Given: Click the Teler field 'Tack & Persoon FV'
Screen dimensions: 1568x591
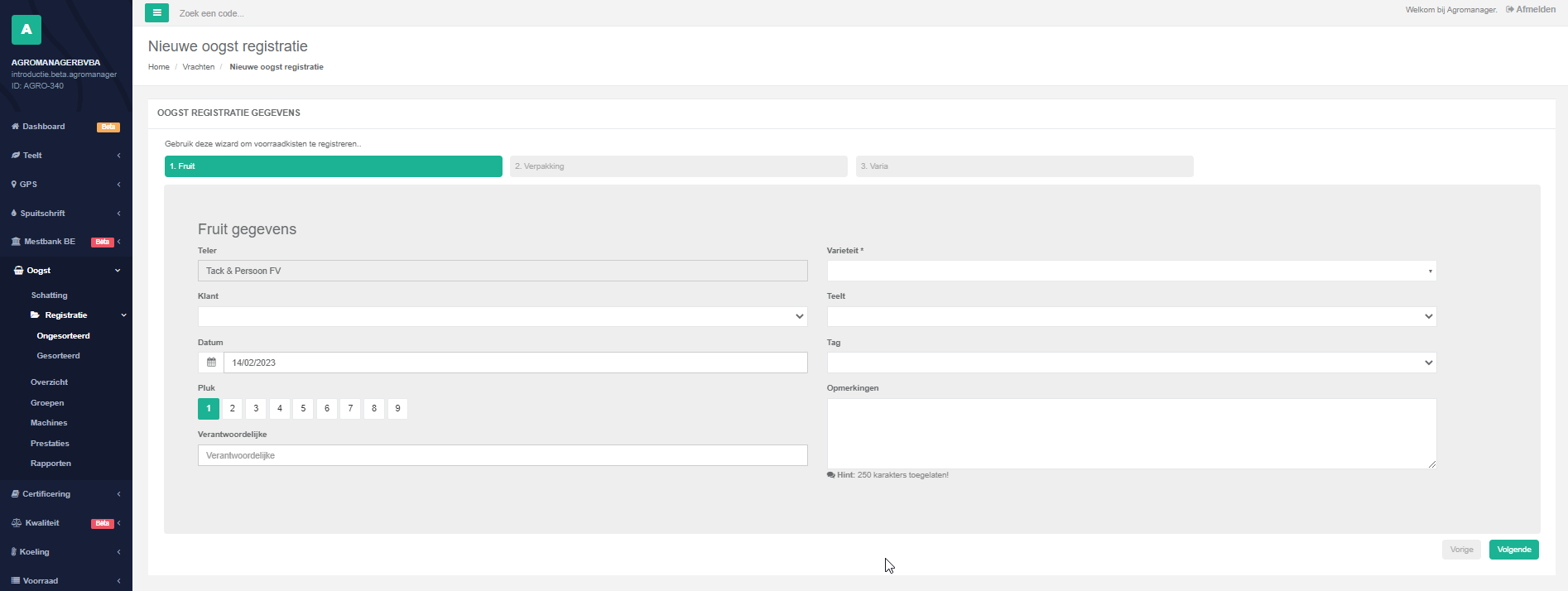Looking at the screenshot, I should [503, 271].
